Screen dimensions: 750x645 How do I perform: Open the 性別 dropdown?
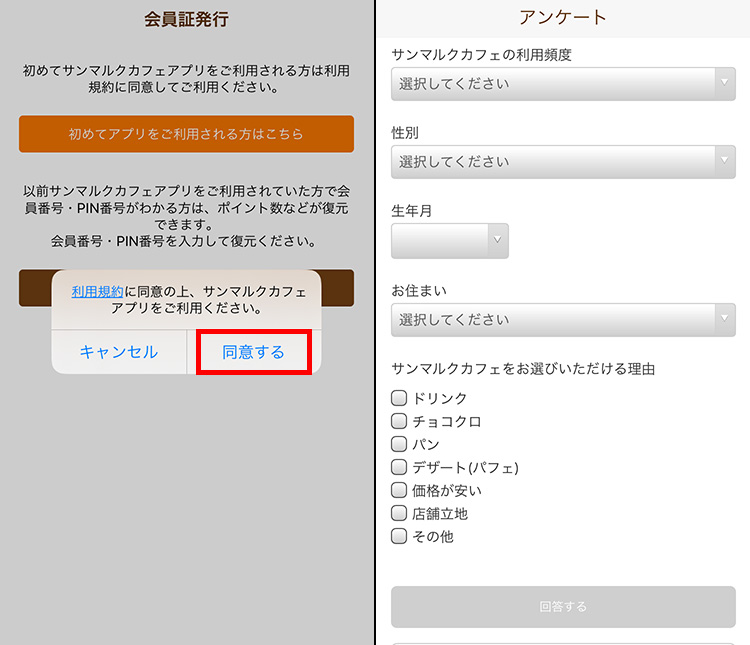click(x=563, y=162)
